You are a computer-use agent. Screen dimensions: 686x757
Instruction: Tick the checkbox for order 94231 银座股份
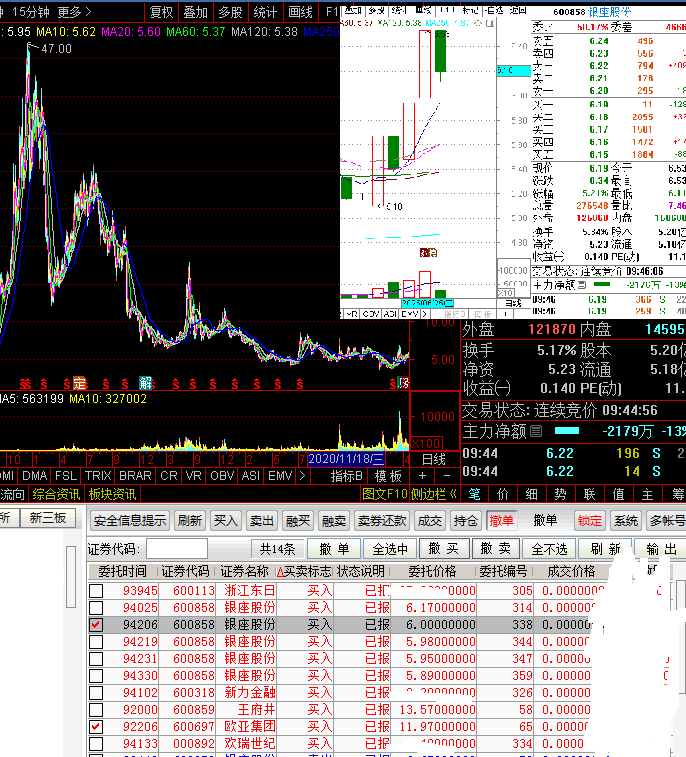click(x=96, y=659)
